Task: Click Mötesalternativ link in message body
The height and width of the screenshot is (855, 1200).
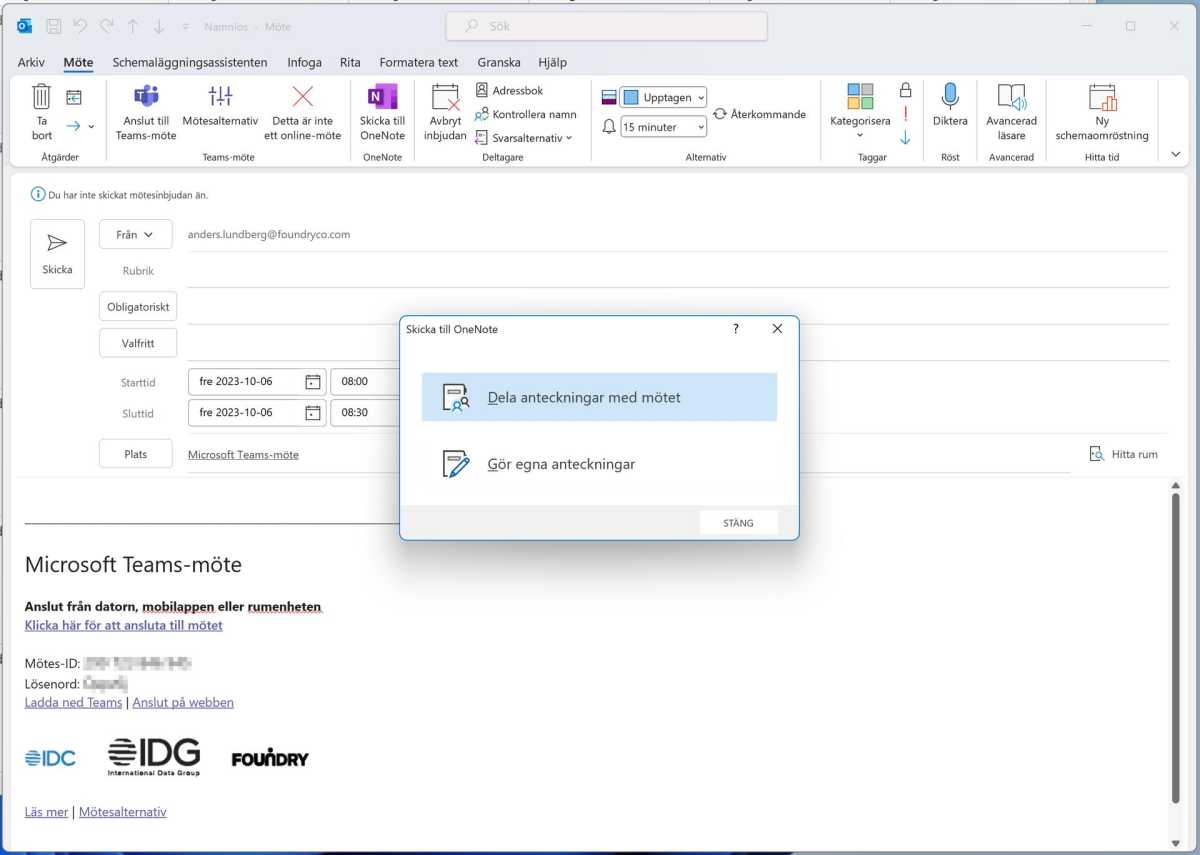Action: (x=123, y=812)
